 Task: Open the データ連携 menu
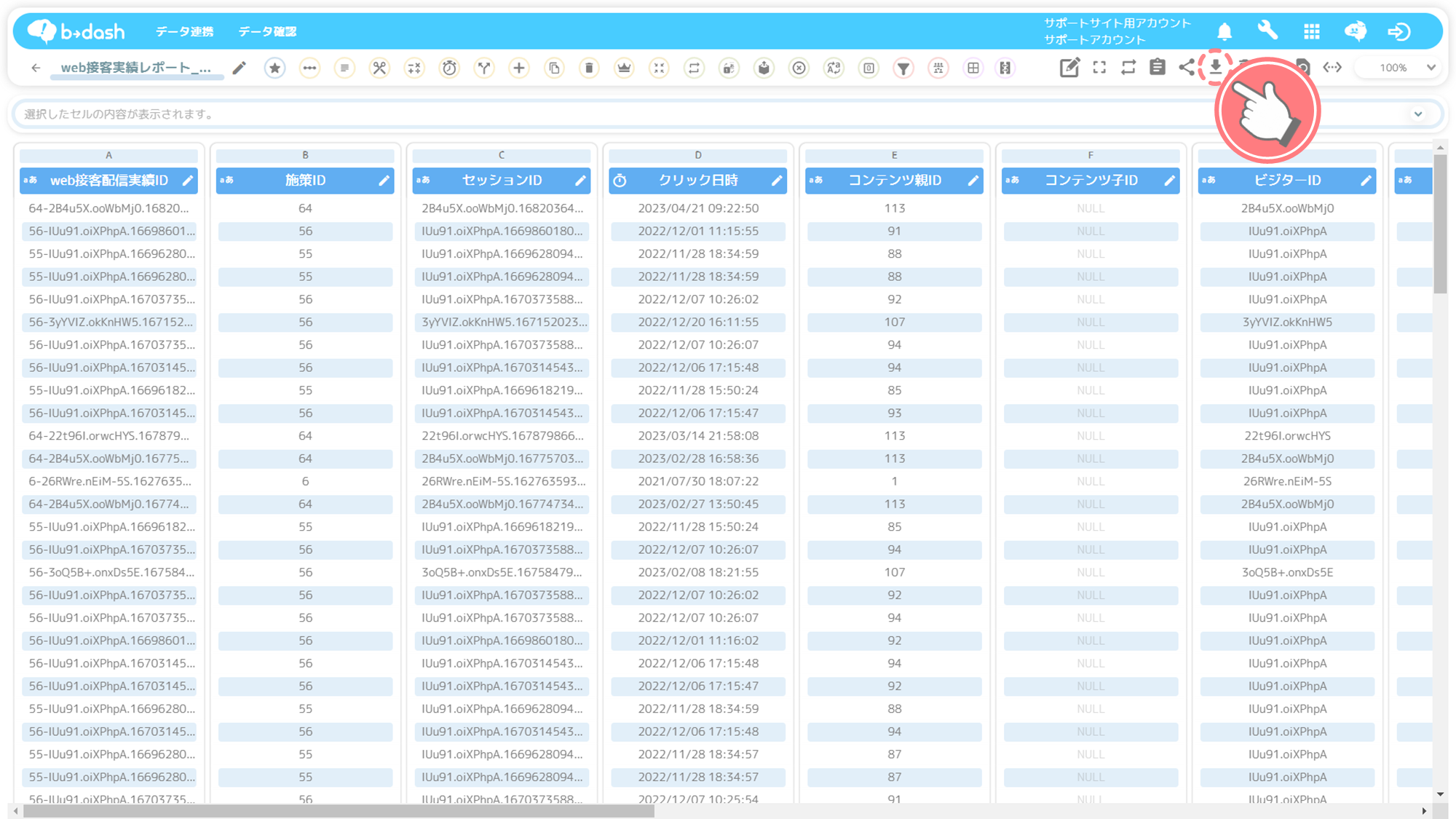(185, 31)
